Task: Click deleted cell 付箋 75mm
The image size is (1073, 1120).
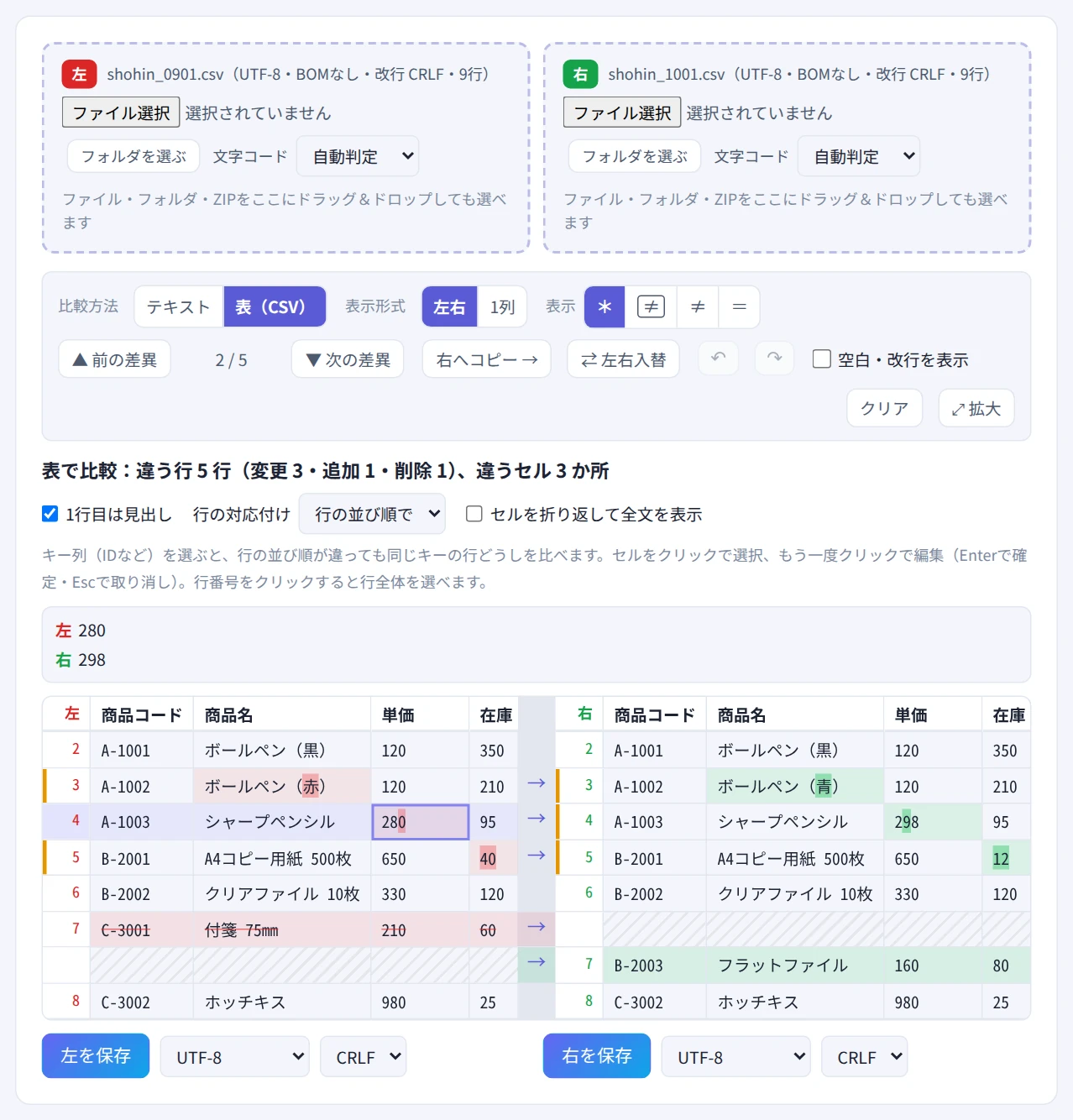Action: 281,929
